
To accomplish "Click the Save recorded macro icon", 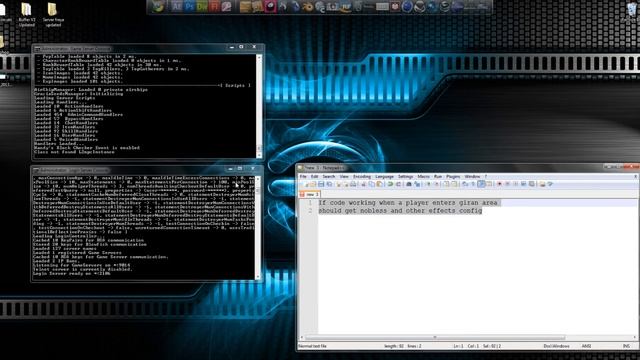I will coord(532,184).
